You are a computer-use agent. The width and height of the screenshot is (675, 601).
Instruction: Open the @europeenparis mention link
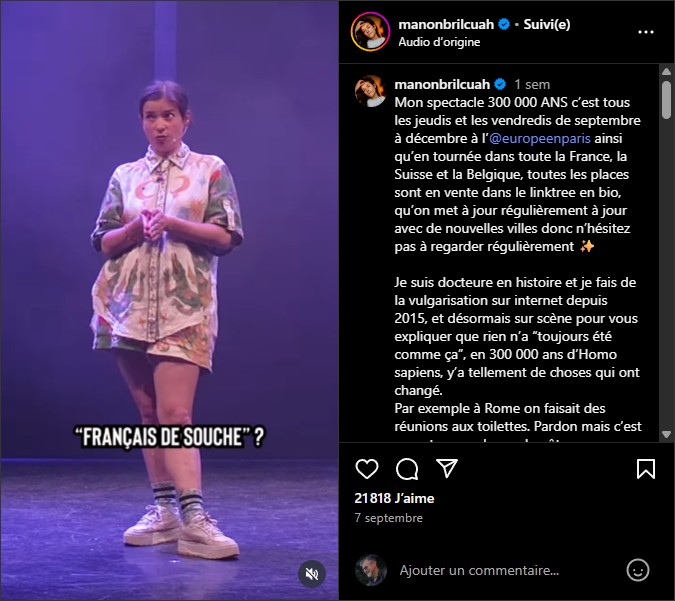tap(540, 138)
